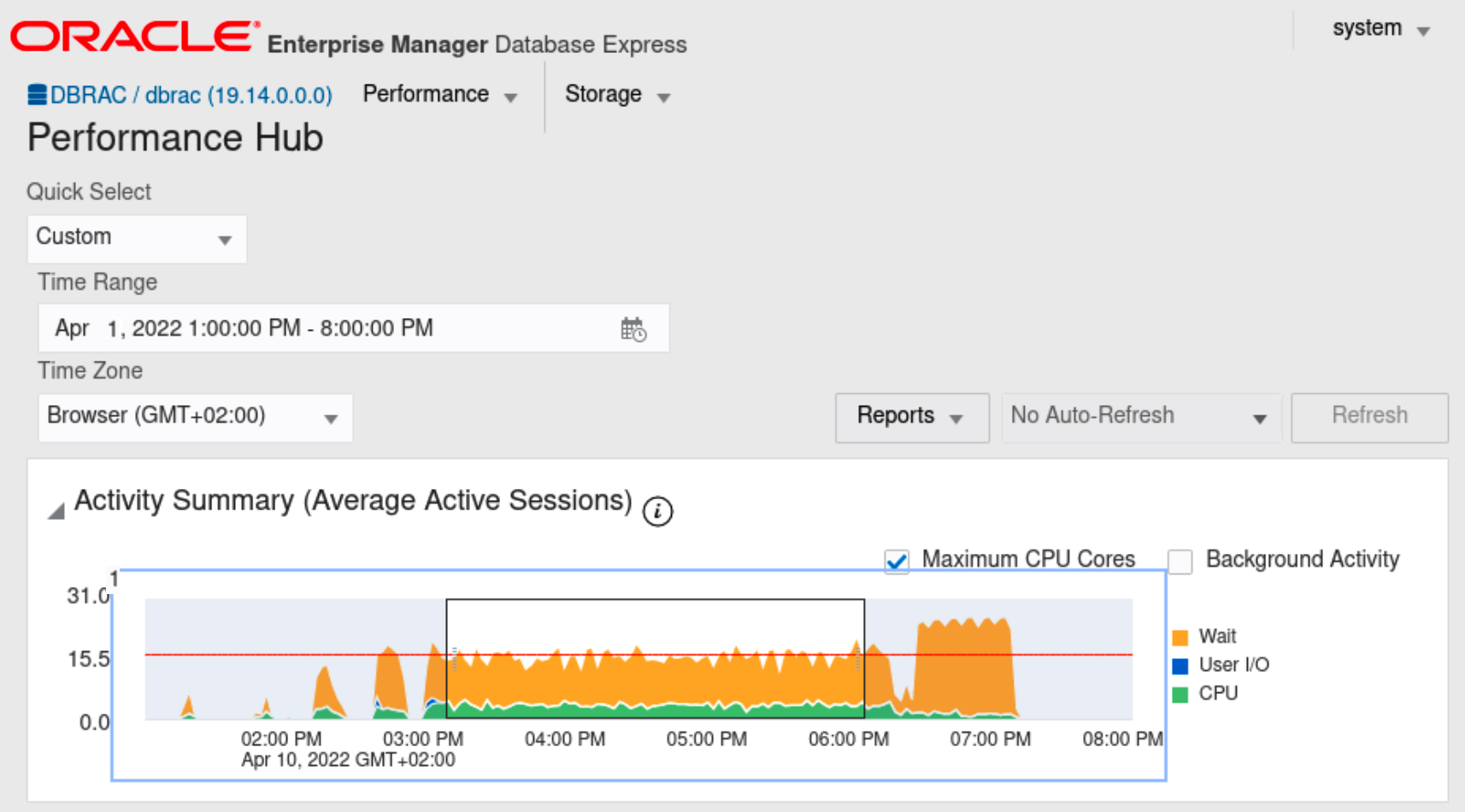Click the Activity Summary info icon
Image resolution: width=1465 pixels, height=812 pixels.
tap(657, 511)
